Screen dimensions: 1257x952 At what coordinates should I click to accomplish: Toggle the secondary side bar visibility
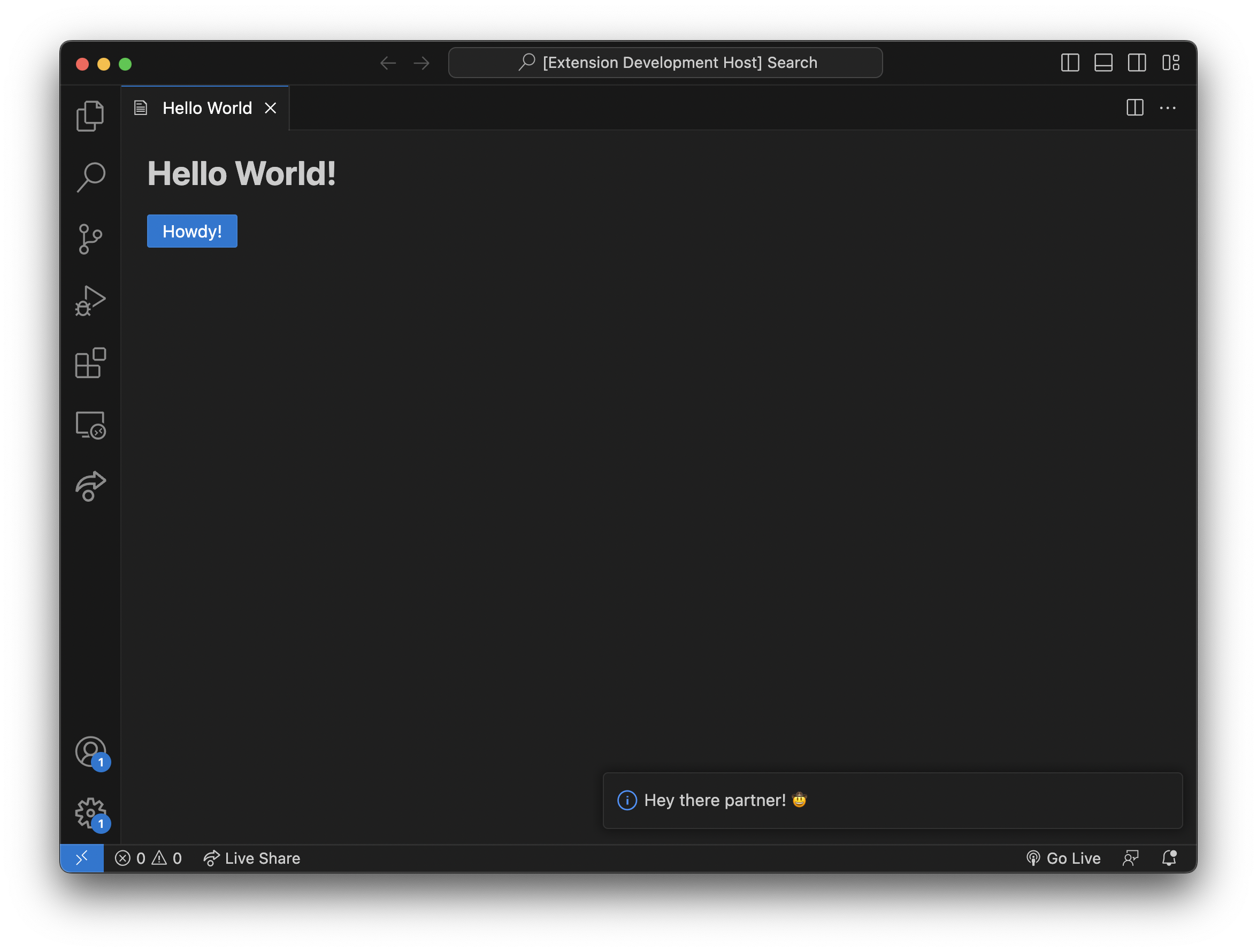pyautogui.click(x=1137, y=63)
